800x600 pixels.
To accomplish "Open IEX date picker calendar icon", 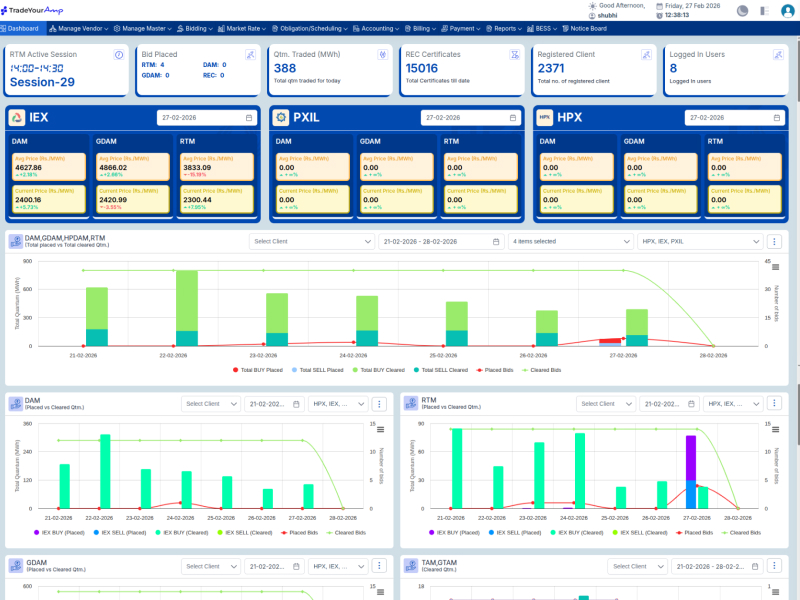I will point(249,118).
